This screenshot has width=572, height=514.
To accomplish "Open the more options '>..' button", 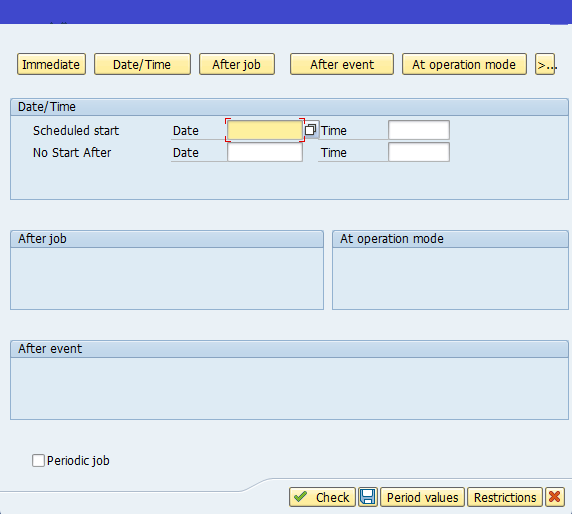I will tap(545, 64).
